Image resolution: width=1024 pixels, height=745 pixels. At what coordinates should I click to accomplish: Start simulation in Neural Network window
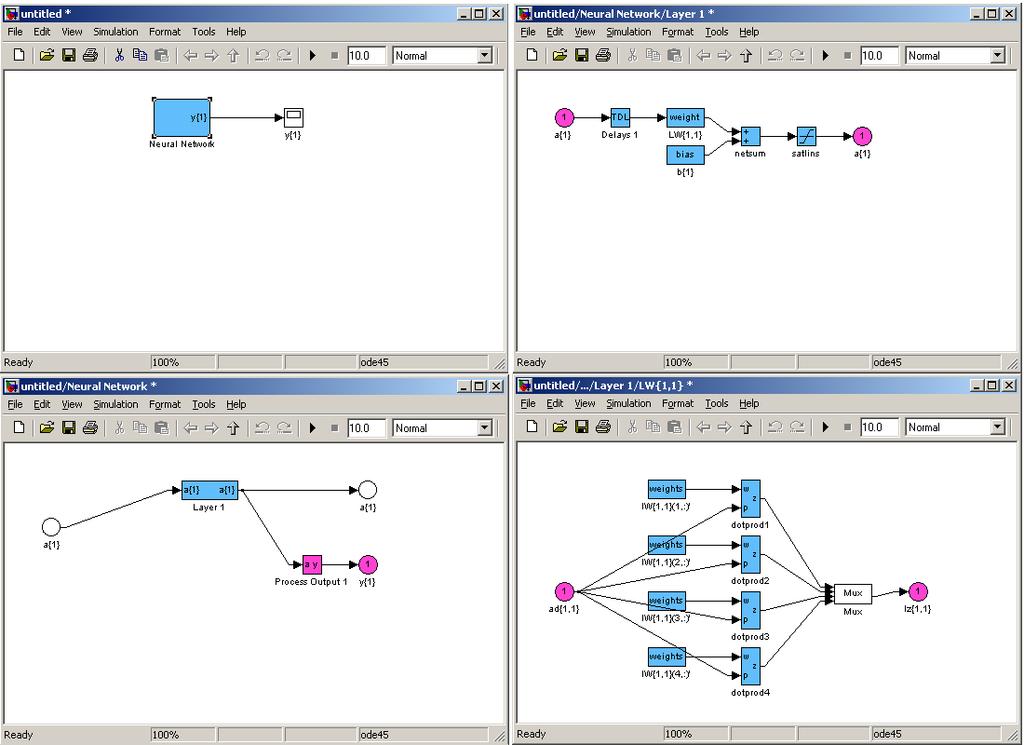(x=313, y=428)
